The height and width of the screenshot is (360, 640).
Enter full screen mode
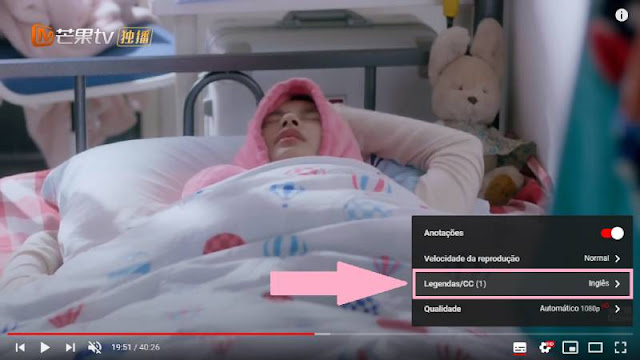point(620,347)
